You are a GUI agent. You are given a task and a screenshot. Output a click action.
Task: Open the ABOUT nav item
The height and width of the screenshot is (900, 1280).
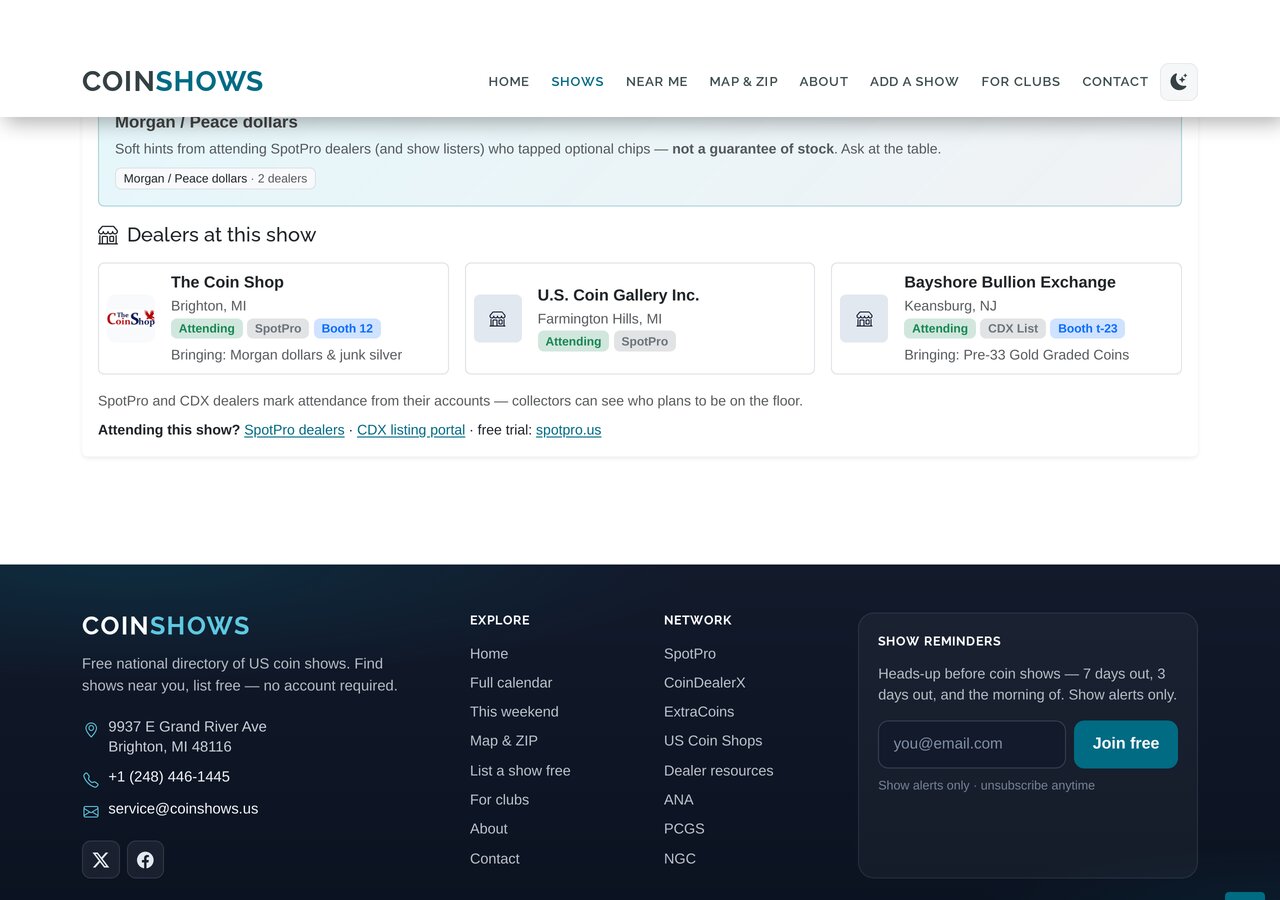click(824, 82)
